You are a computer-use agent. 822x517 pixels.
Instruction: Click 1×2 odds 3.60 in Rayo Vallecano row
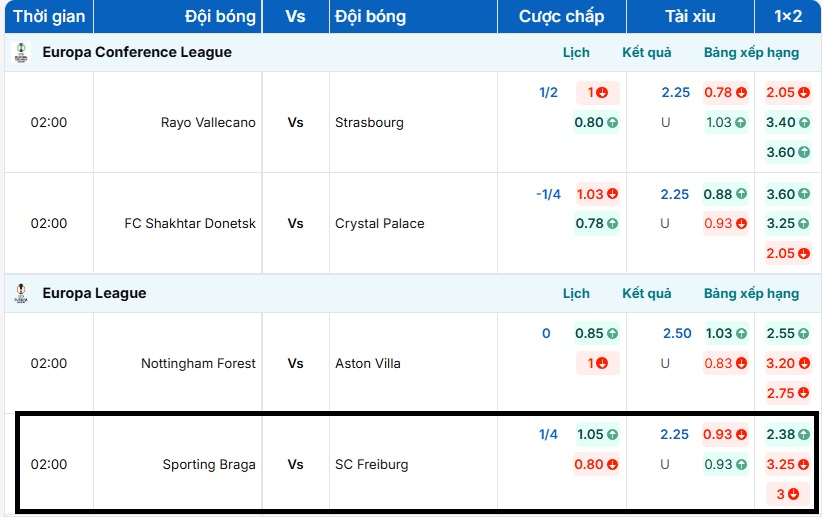click(x=788, y=153)
